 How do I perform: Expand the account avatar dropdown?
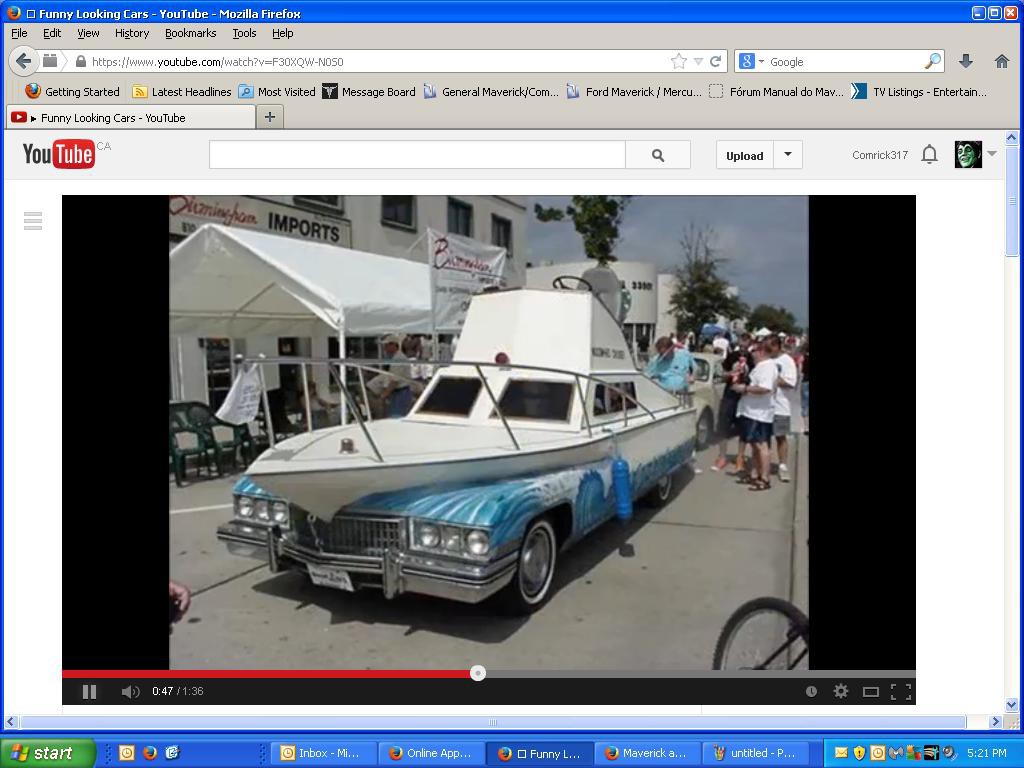tap(991, 154)
